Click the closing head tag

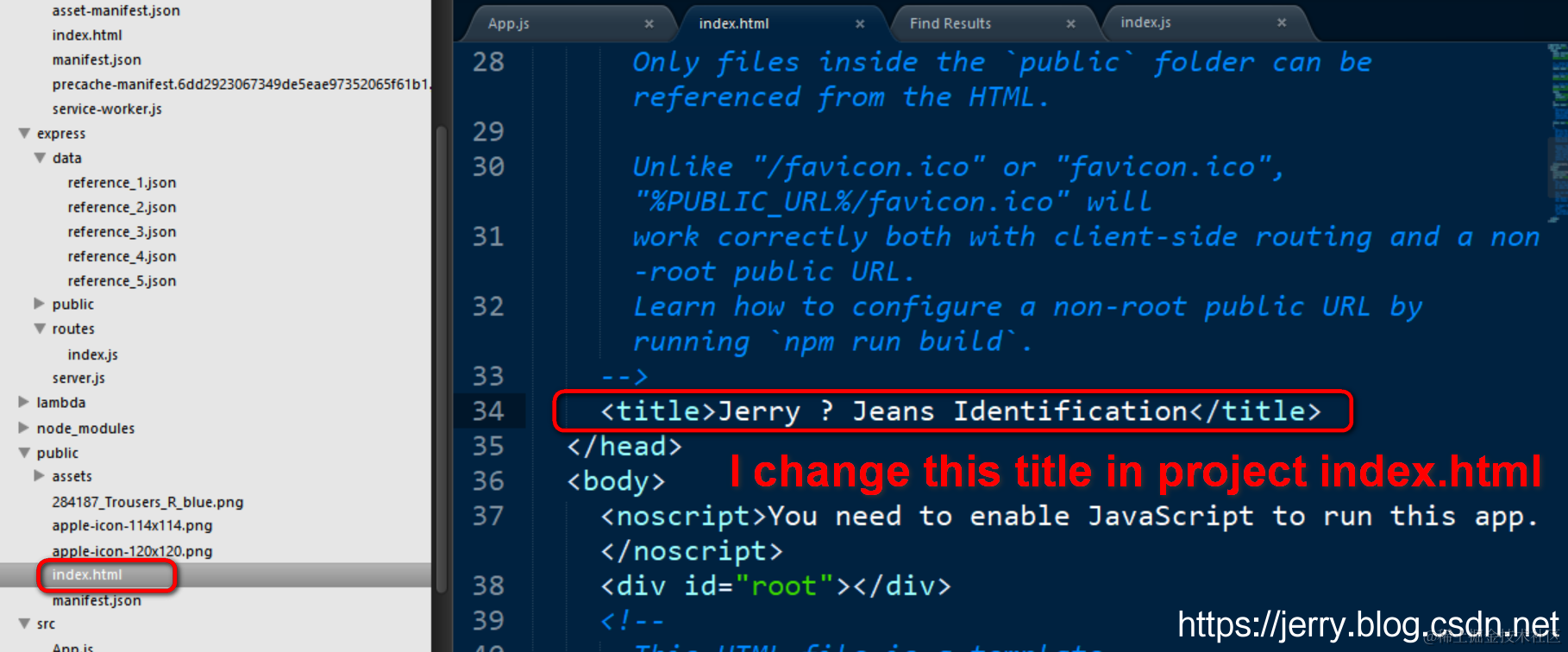624,446
